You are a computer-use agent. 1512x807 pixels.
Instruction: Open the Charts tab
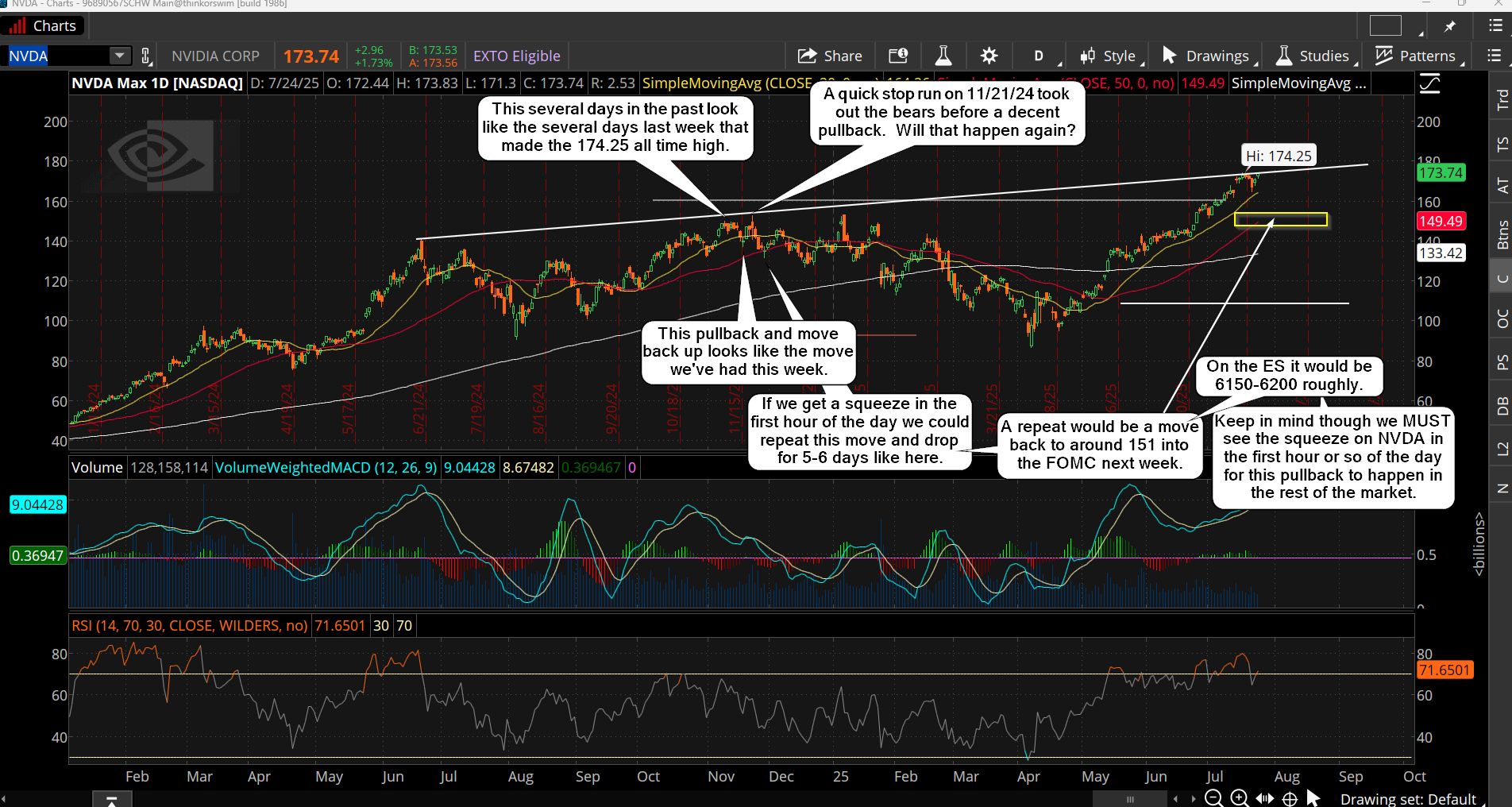pos(42,25)
